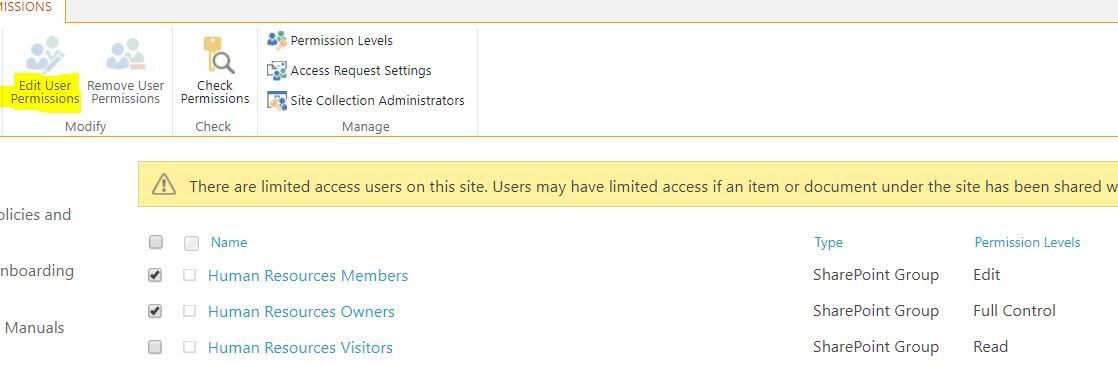Sort by the Name column header
This screenshot has height=365, width=1118.
click(x=229, y=242)
